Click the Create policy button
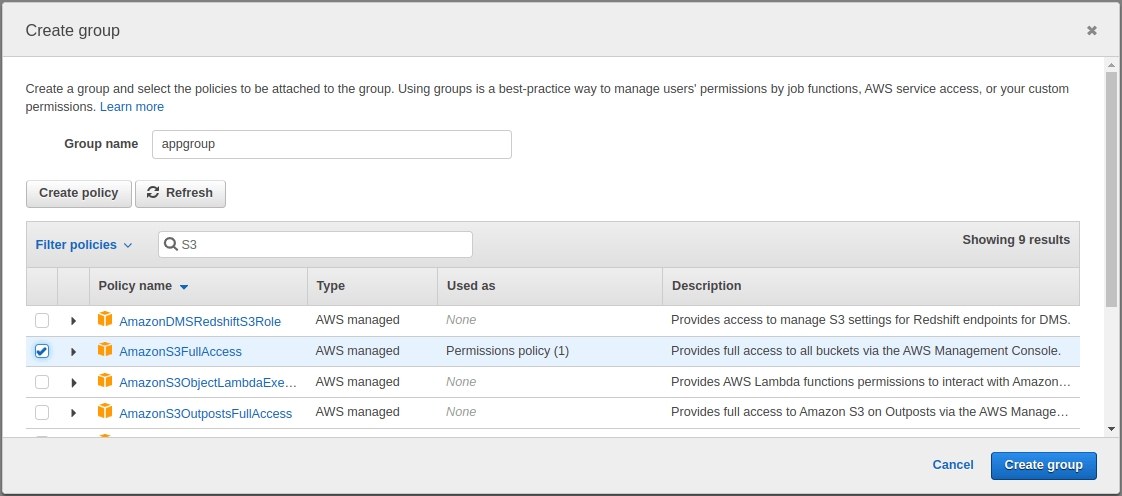The height and width of the screenshot is (496, 1122). [x=79, y=193]
